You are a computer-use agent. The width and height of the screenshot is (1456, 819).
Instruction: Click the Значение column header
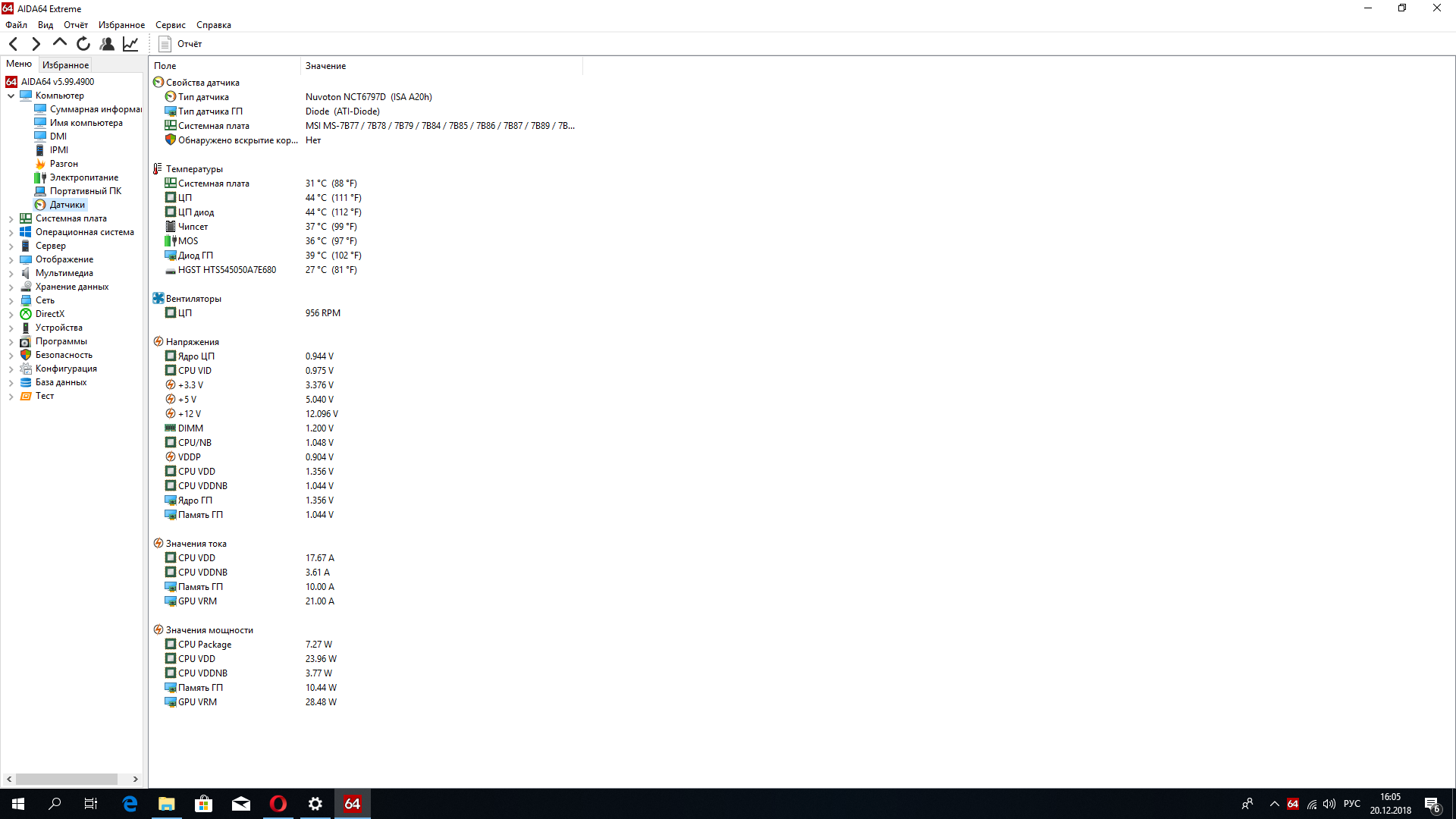coord(326,66)
